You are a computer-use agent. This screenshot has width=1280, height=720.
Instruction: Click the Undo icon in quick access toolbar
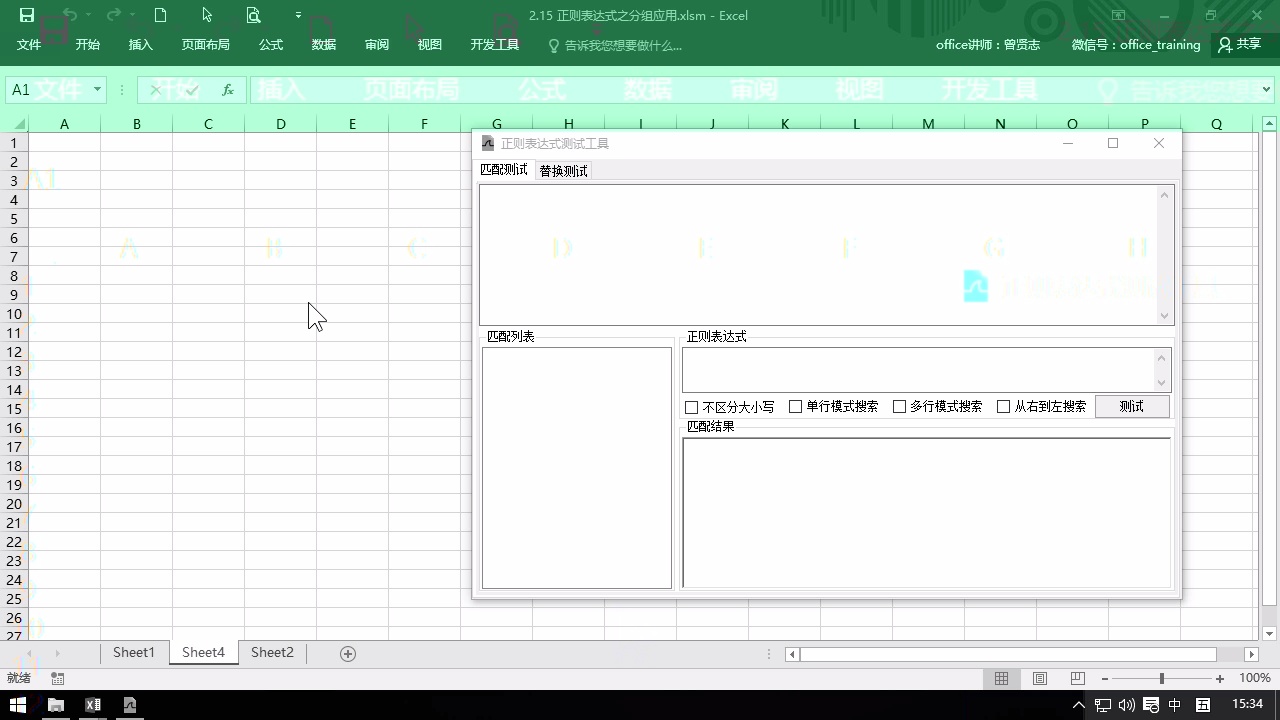pyautogui.click(x=69, y=15)
